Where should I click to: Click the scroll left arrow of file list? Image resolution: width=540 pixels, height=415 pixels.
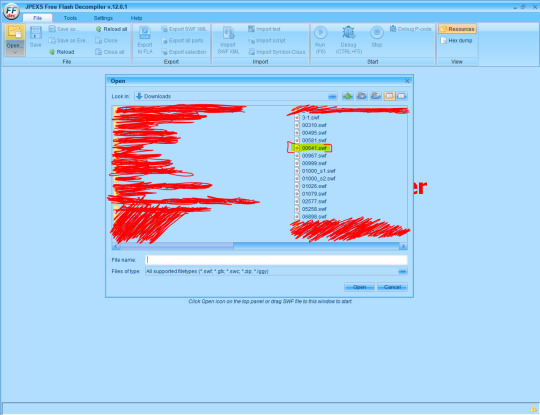pyautogui.click(x=115, y=246)
